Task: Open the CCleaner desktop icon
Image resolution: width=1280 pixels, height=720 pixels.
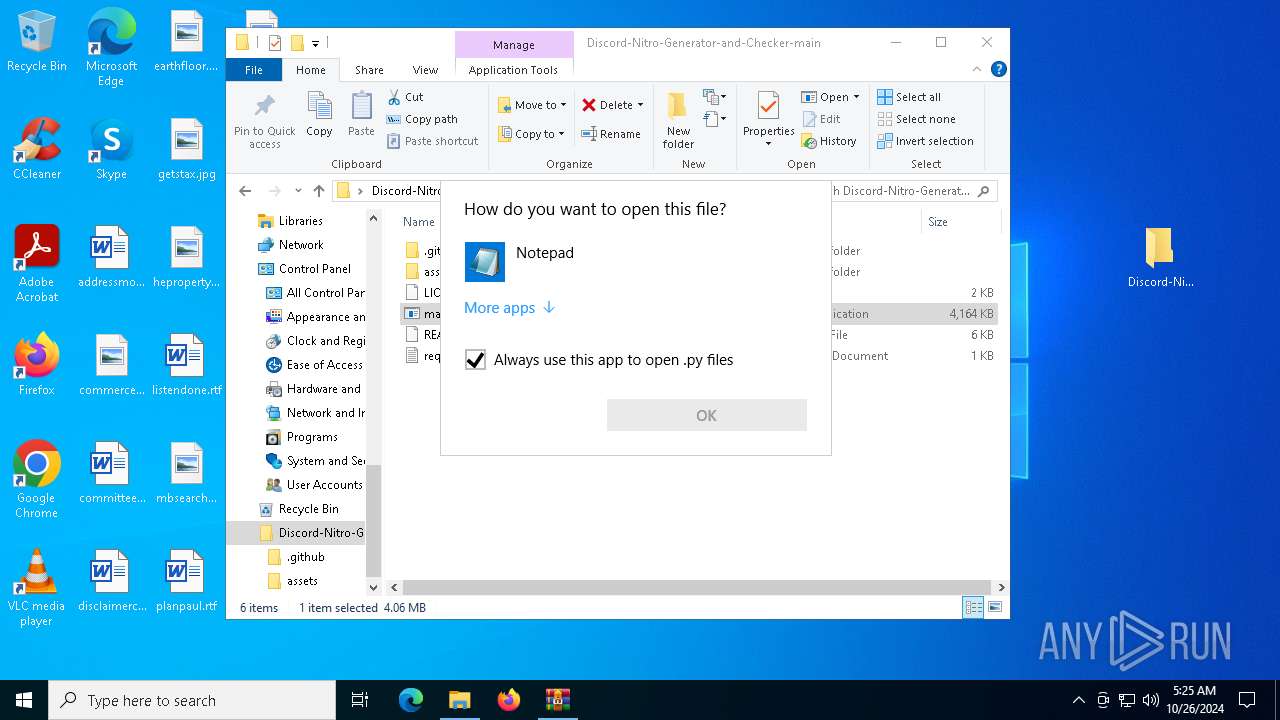Action: (37, 149)
